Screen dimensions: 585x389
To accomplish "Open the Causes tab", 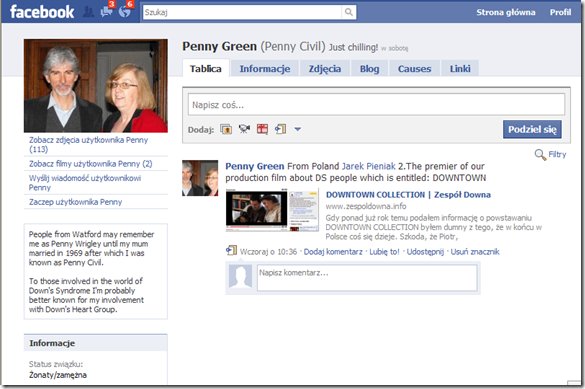I will point(414,69).
